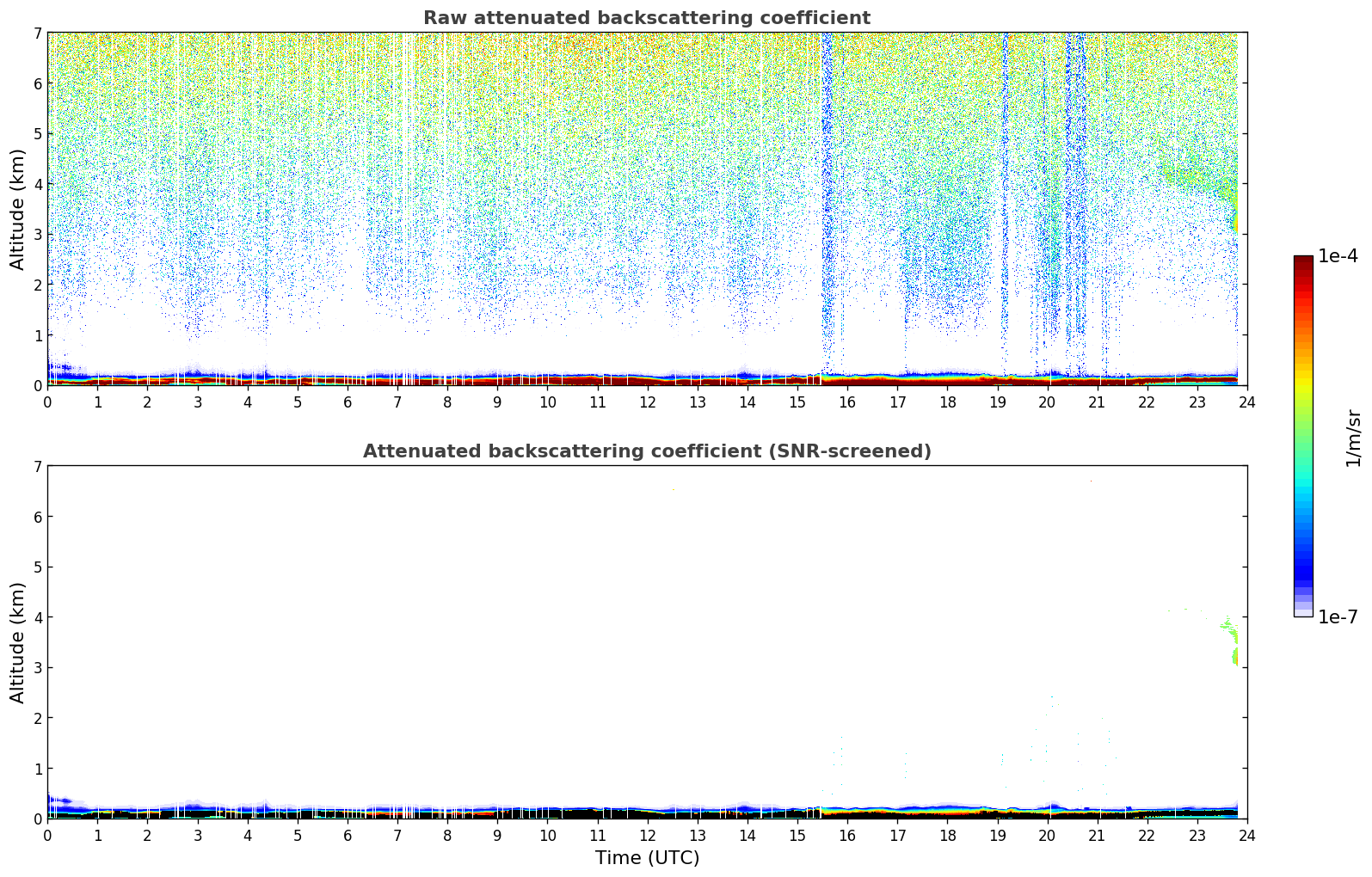1372x877 pixels.
Task: Select hour 18 tick on the bottom plot
Action: click(x=947, y=835)
